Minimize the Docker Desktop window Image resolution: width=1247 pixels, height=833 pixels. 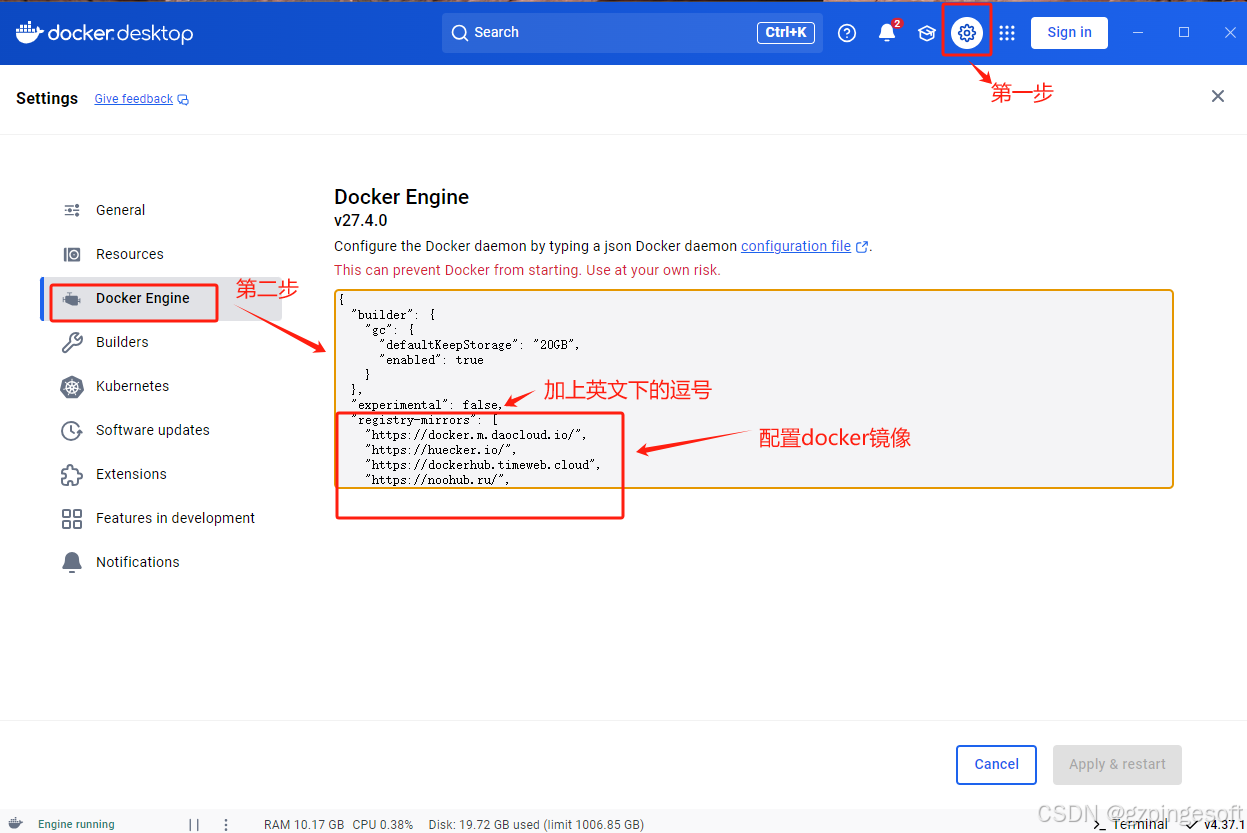pos(1138,33)
